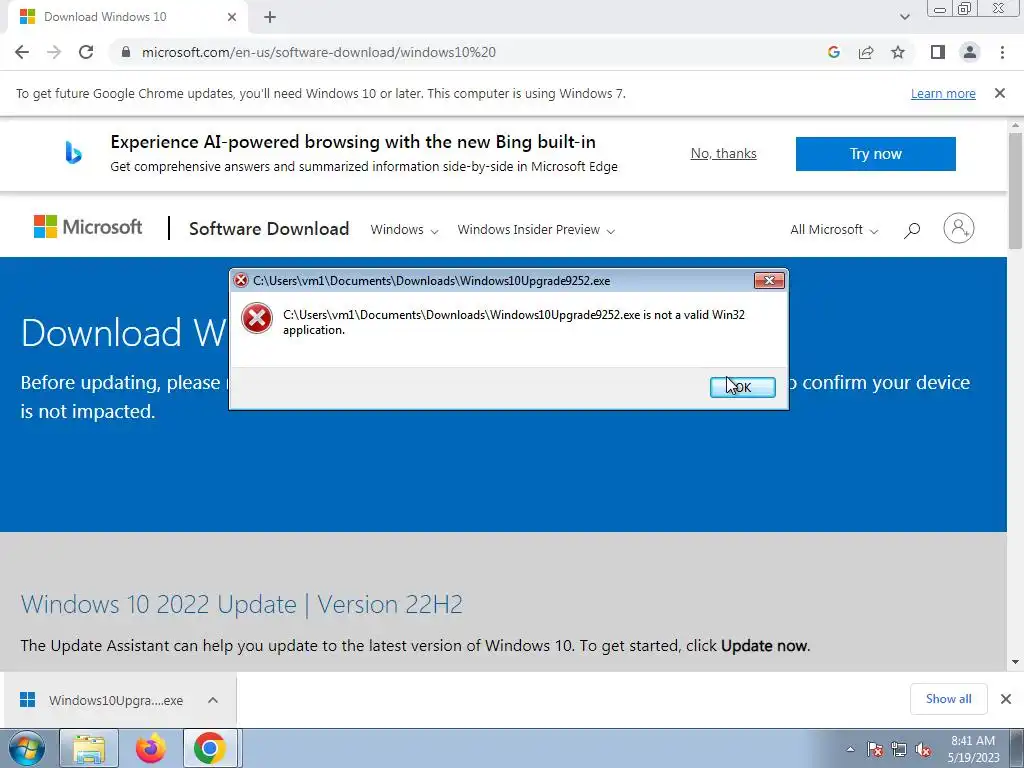
Task: Close the downloads shelf
Action: point(1006,699)
